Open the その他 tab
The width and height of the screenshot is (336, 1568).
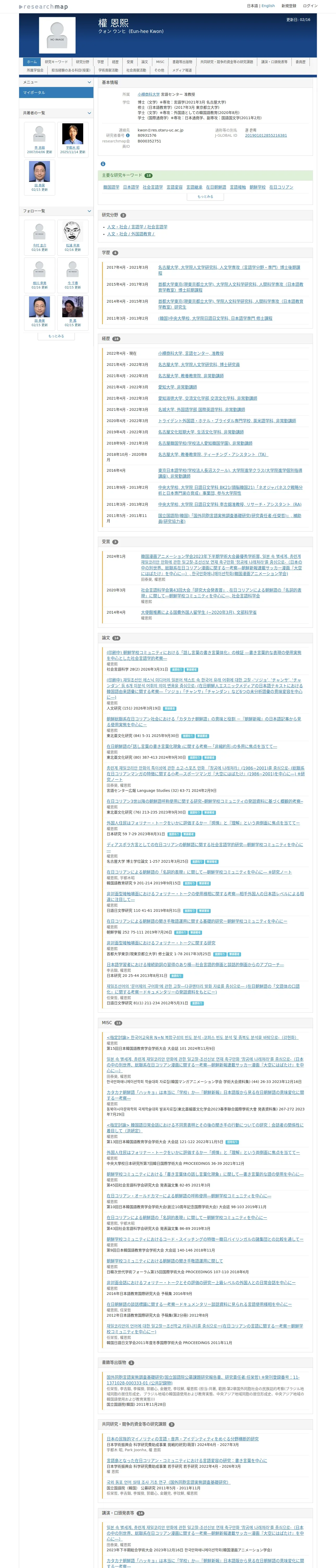click(x=159, y=70)
